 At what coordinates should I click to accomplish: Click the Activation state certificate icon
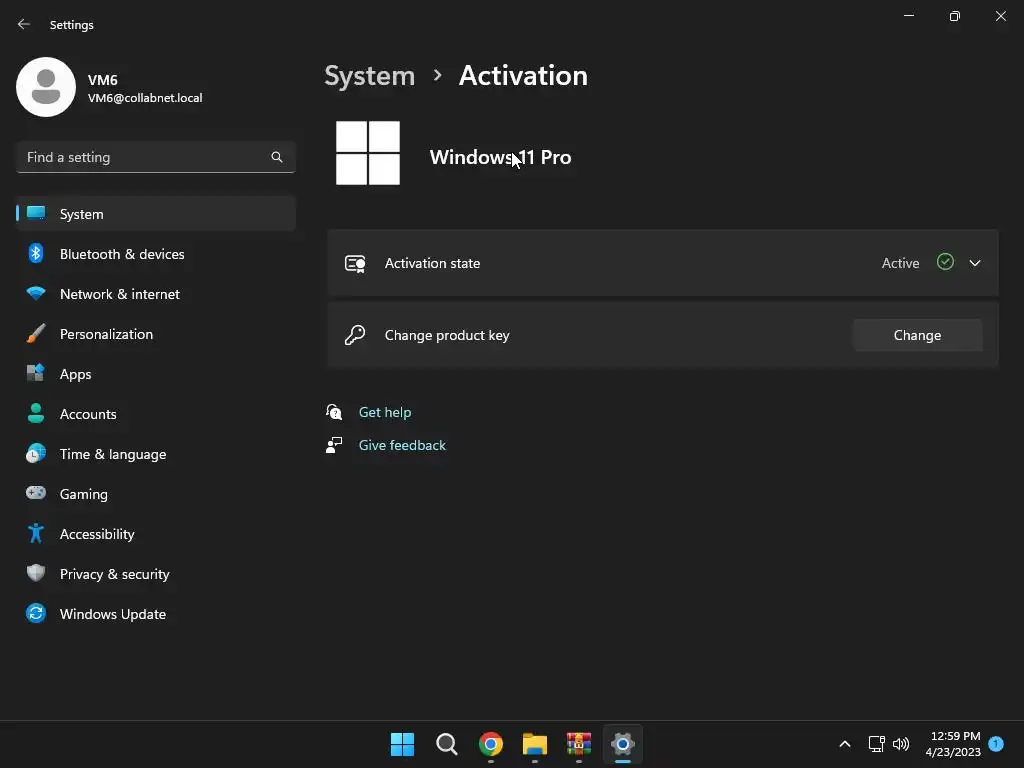(x=355, y=263)
